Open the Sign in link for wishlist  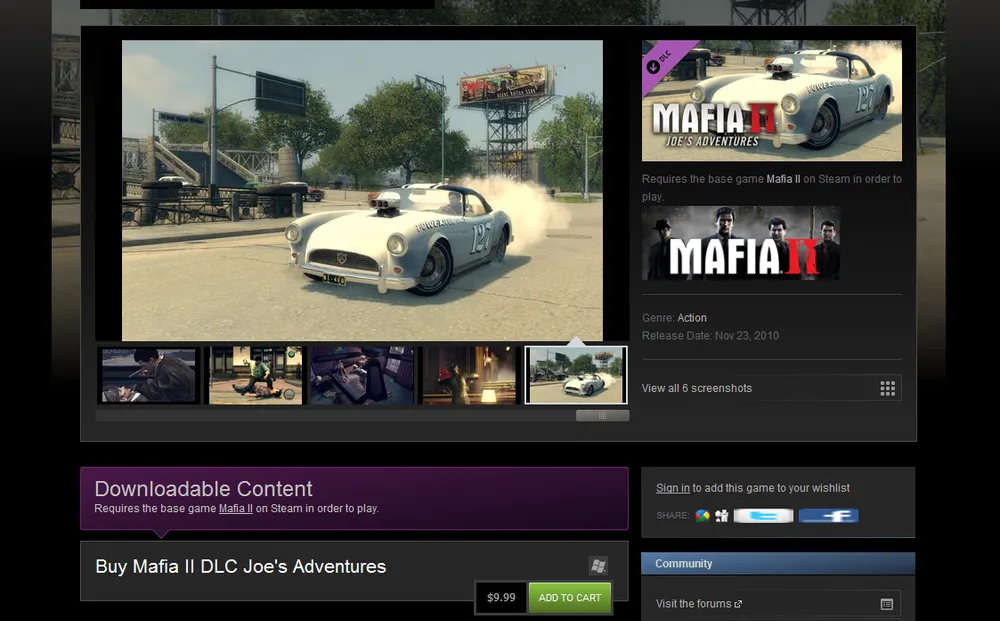click(673, 488)
